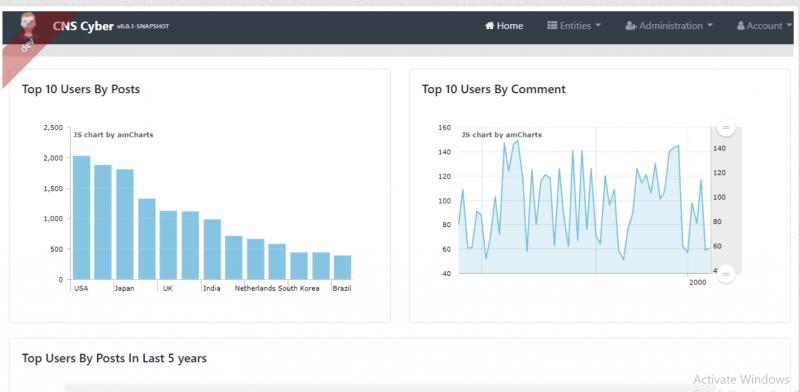Open the Home menu item
Screen dimensions: 800x392
pyautogui.click(x=504, y=26)
